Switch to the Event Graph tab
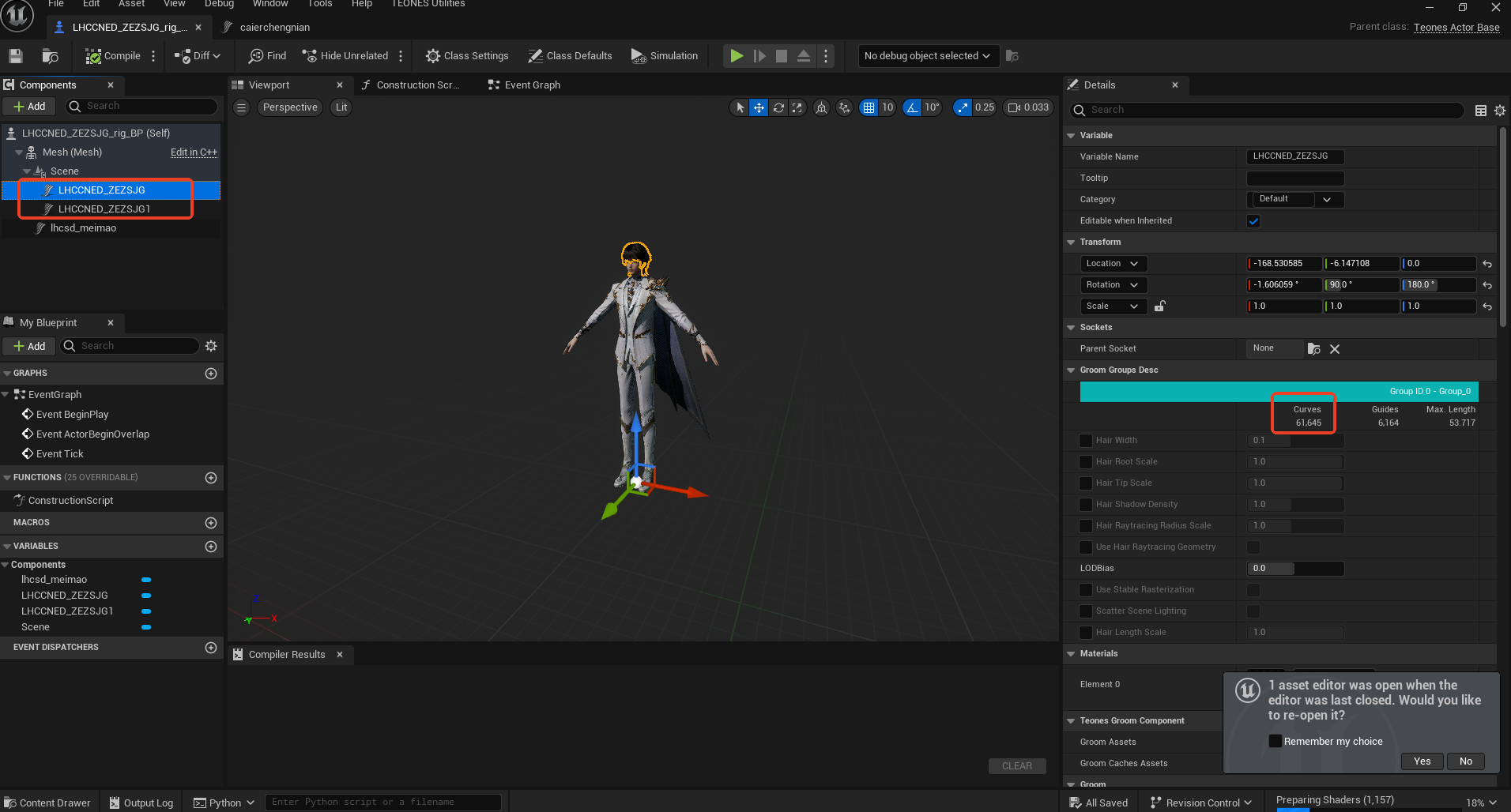The width and height of the screenshot is (1511, 812). click(x=531, y=85)
